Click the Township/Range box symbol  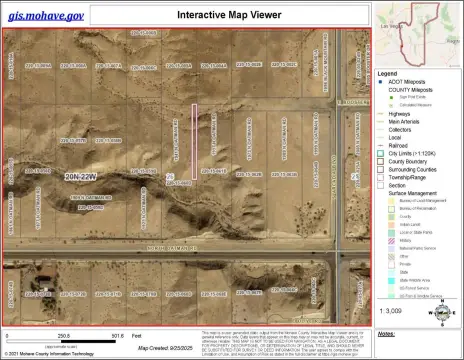pyautogui.click(x=381, y=178)
